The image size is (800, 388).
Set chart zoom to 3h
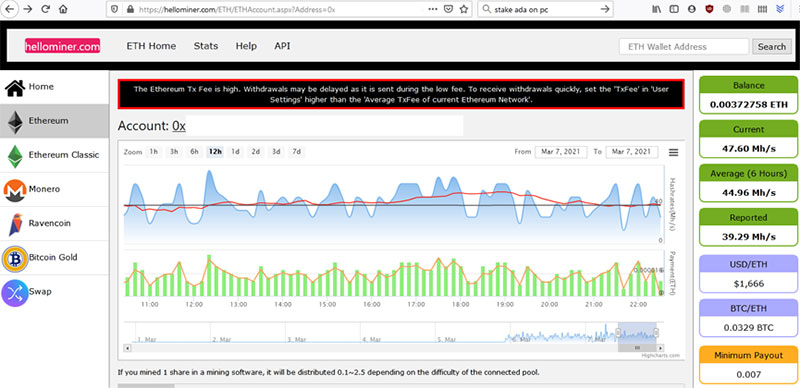click(174, 152)
